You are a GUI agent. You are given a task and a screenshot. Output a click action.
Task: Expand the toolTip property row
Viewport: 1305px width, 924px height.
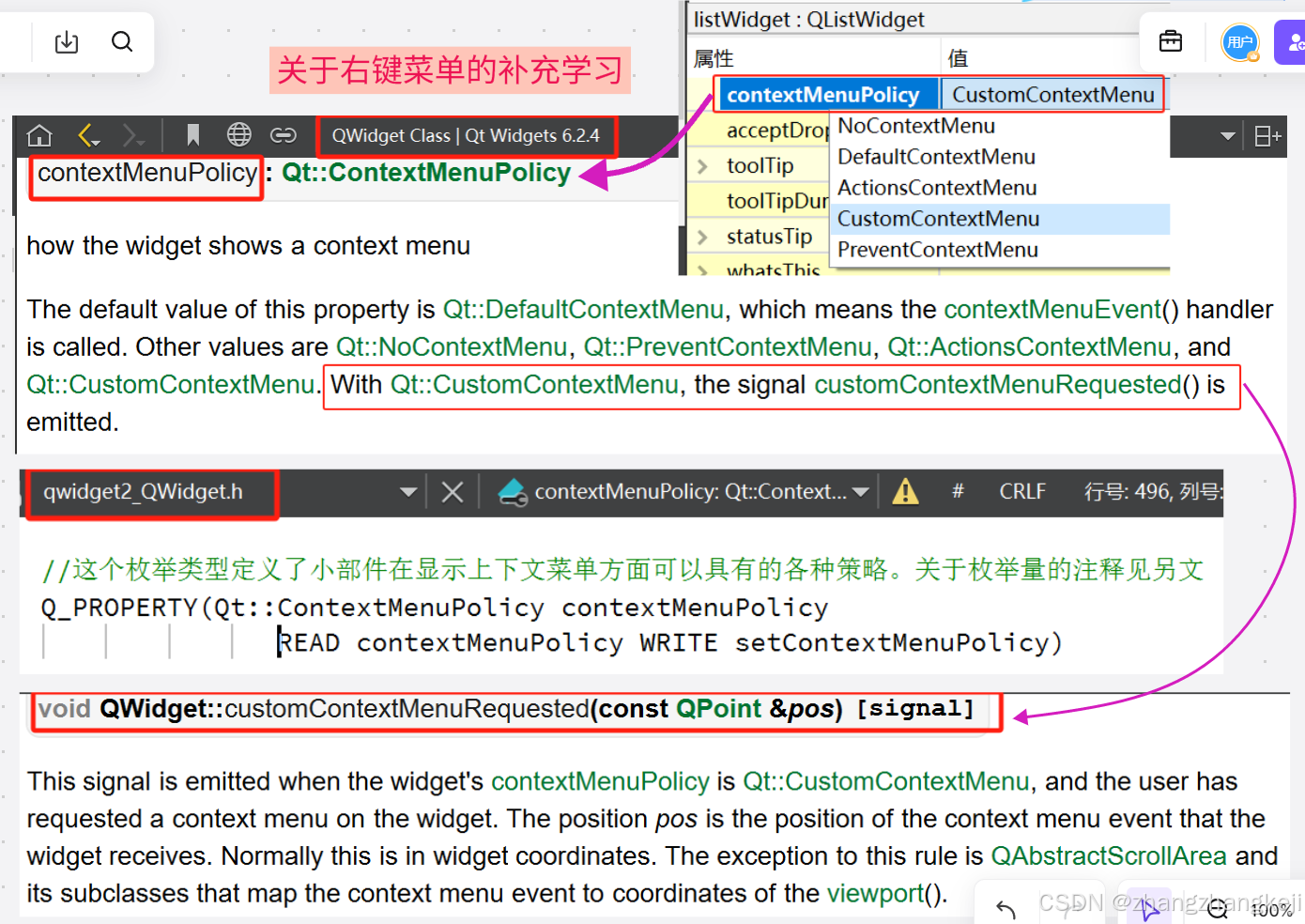click(702, 166)
